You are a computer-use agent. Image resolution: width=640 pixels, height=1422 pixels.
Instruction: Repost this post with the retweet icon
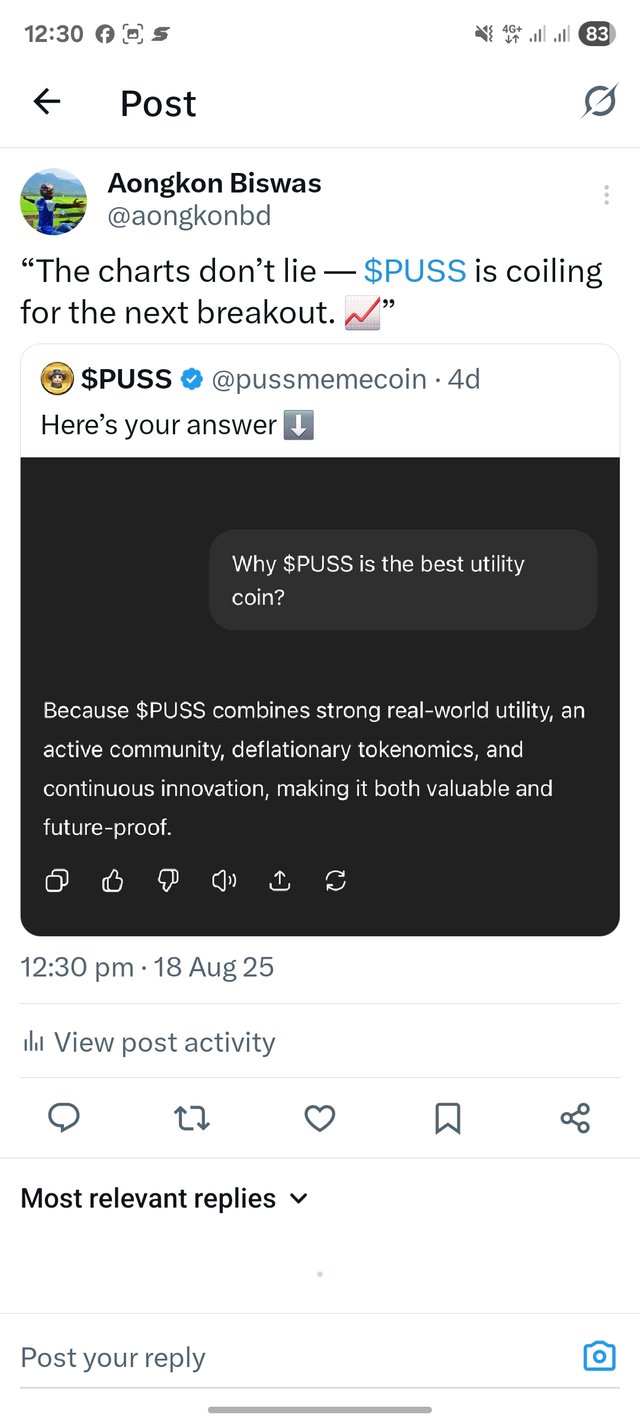tap(191, 1117)
